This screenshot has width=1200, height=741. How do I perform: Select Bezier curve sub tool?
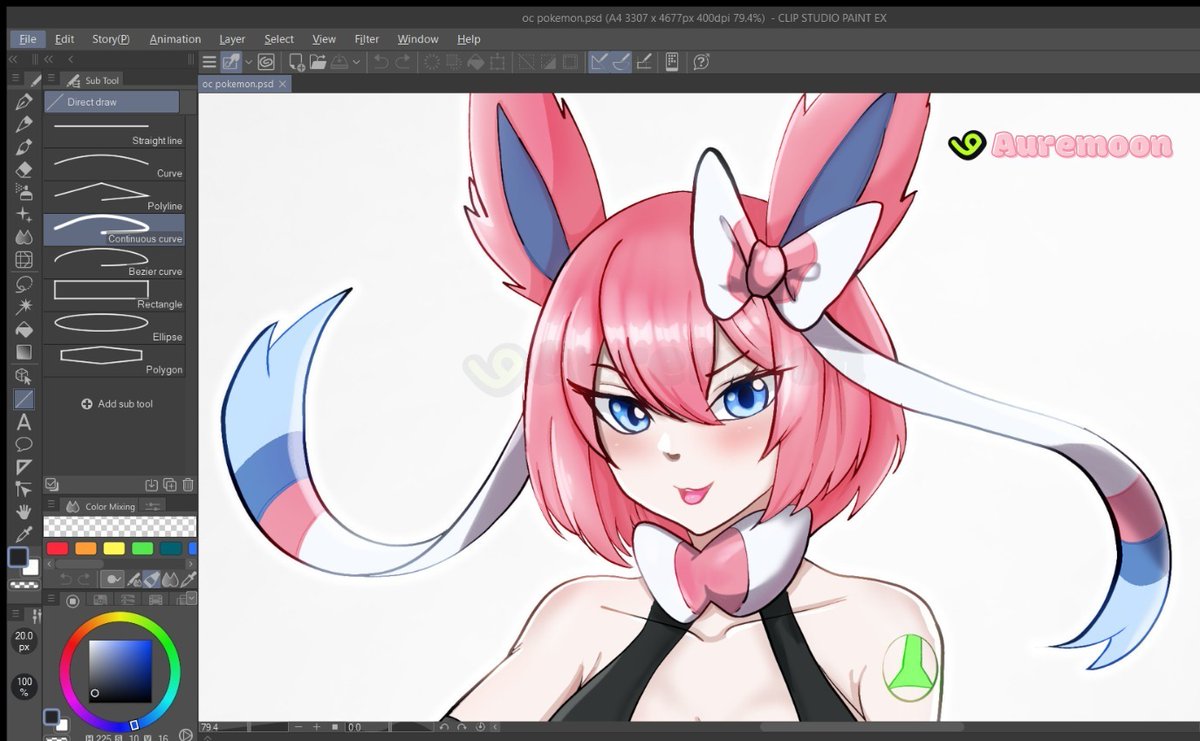(114, 263)
